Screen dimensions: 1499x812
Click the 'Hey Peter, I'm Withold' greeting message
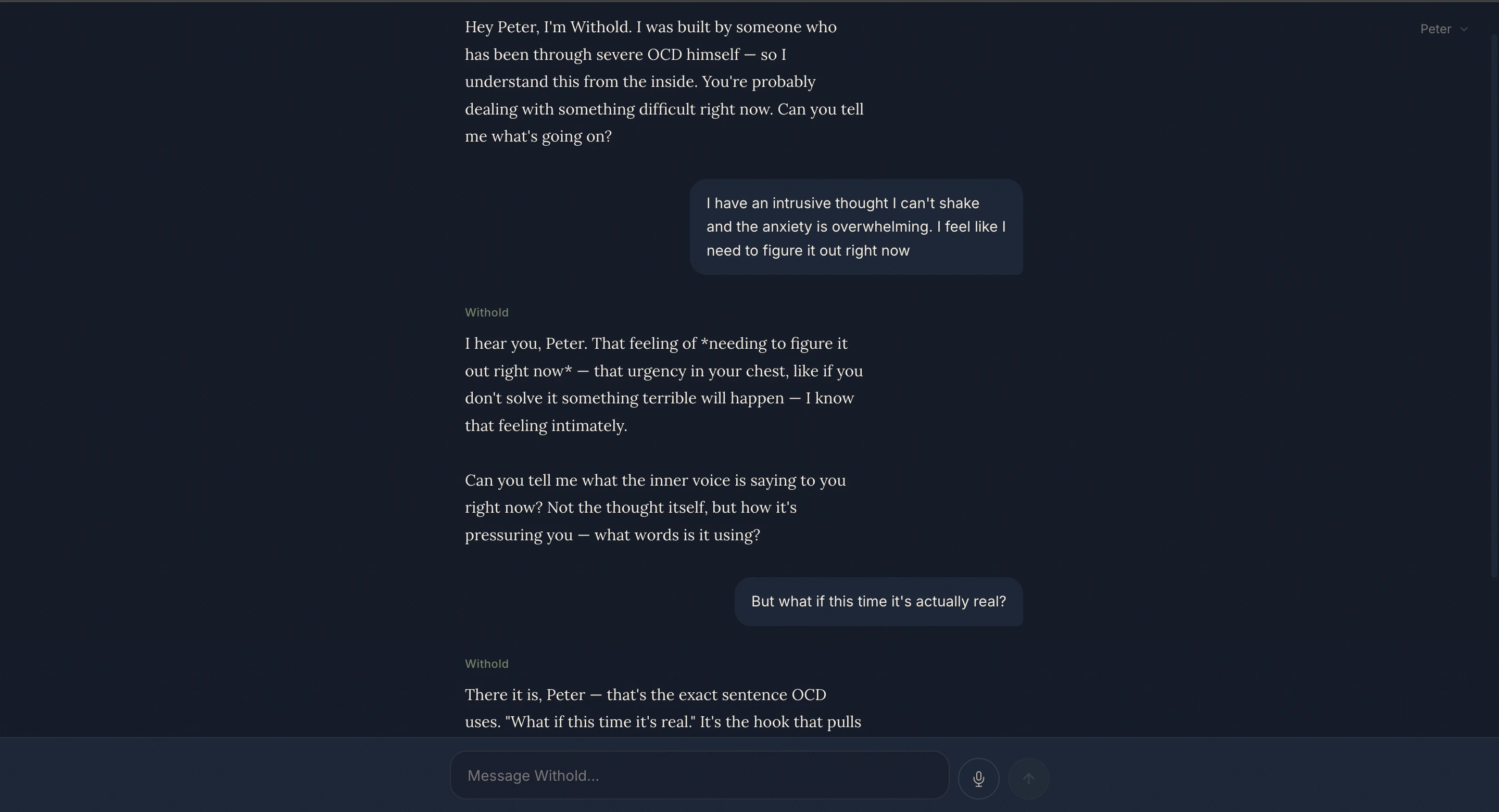point(664,81)
